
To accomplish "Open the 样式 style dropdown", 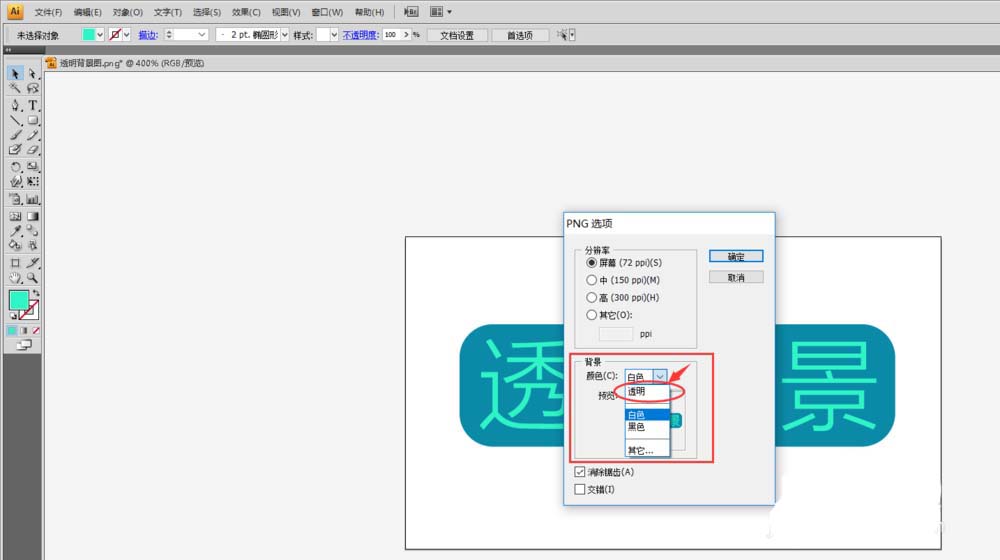I will (334, 35).
